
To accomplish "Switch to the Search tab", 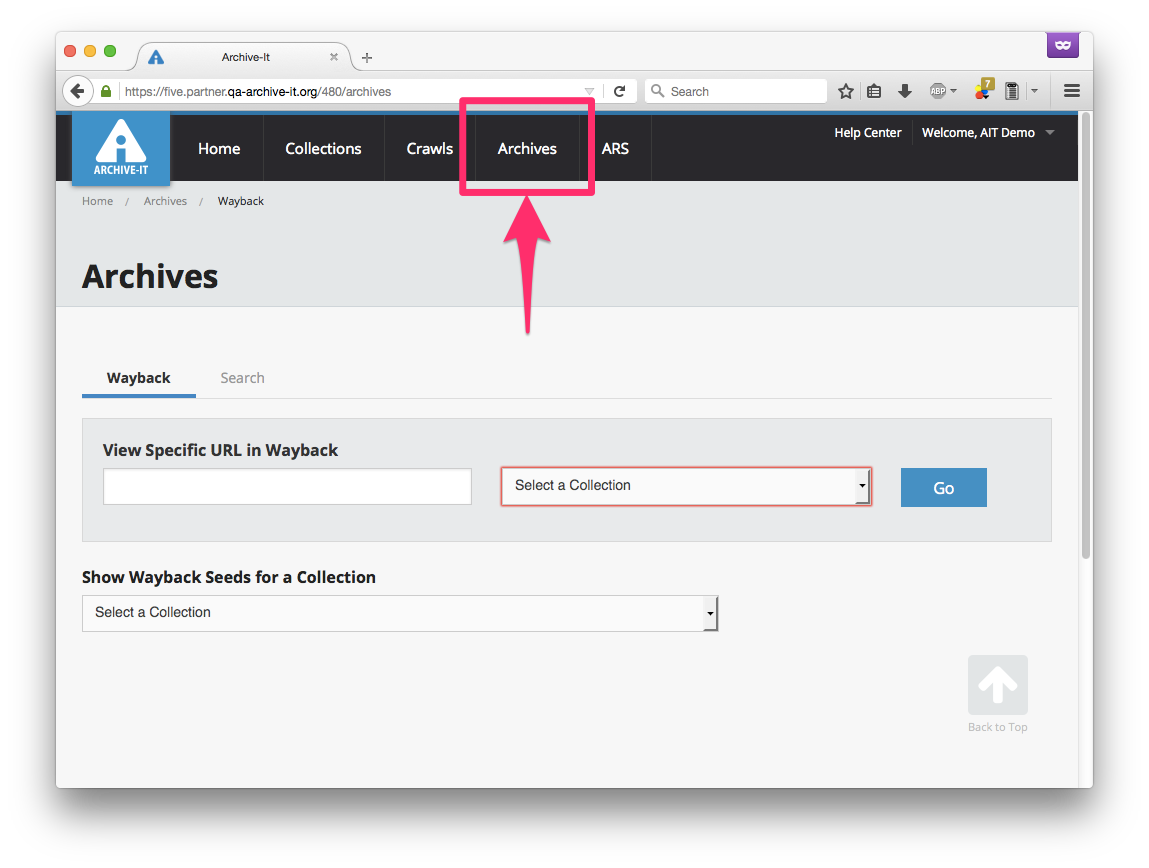I will pos(242,378).
